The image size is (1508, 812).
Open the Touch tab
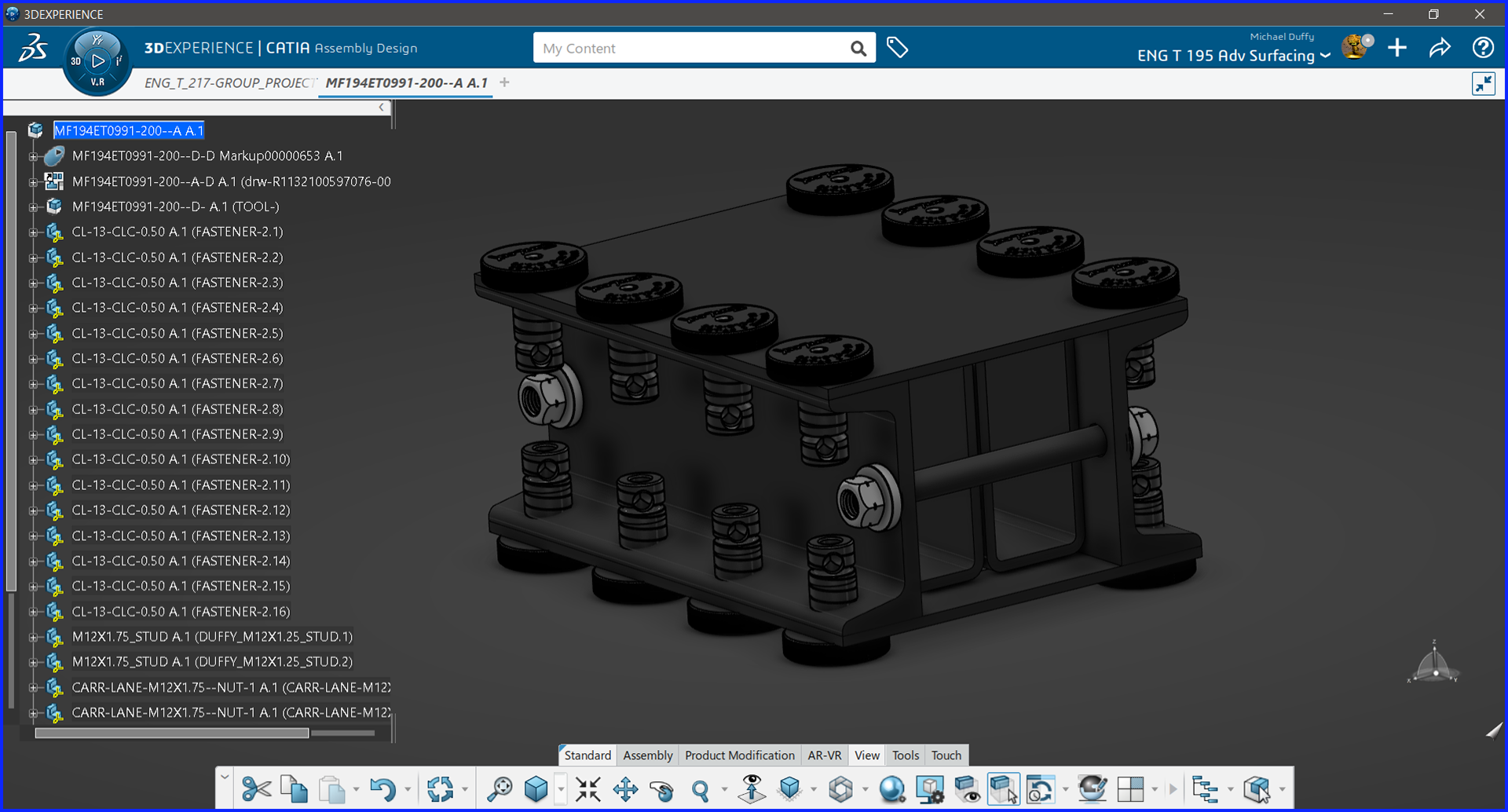pos(946,755)
